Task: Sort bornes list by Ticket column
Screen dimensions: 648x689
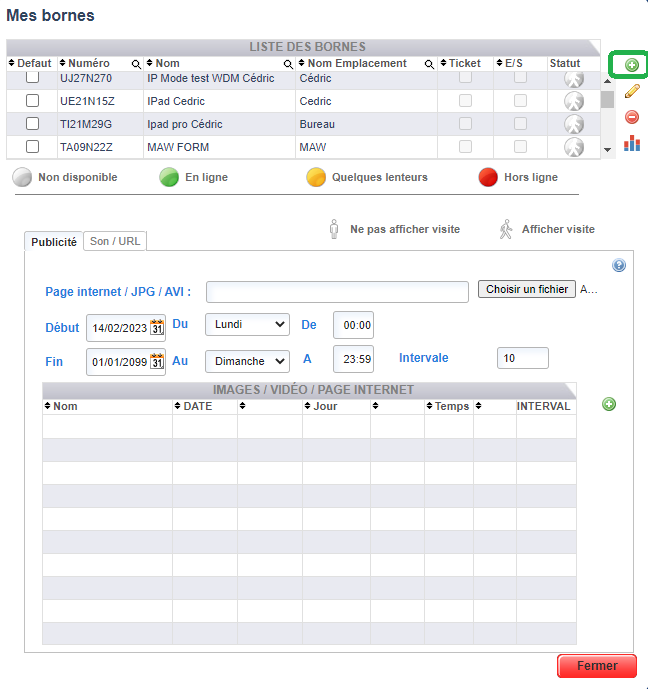Action: coord(443,63)
